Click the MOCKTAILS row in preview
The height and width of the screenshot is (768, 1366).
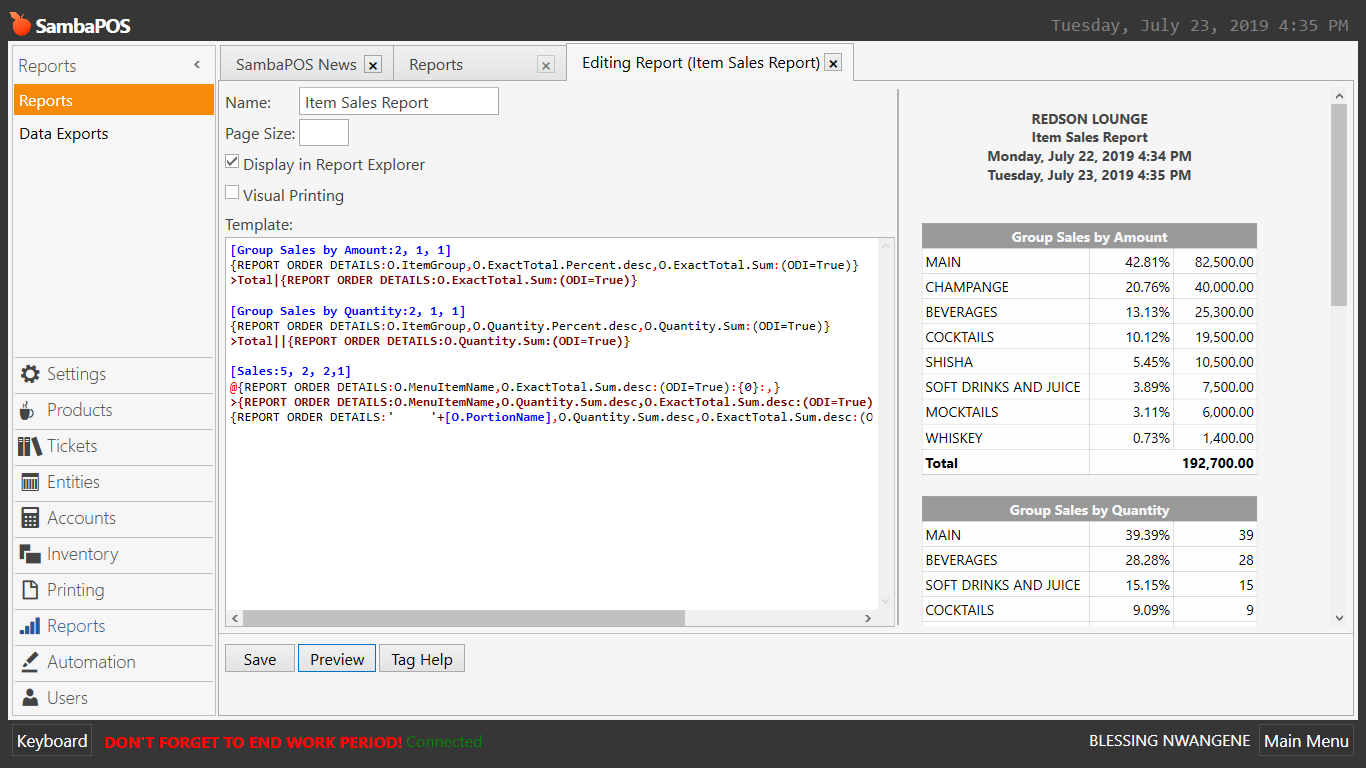click(x=1089, y=412)
